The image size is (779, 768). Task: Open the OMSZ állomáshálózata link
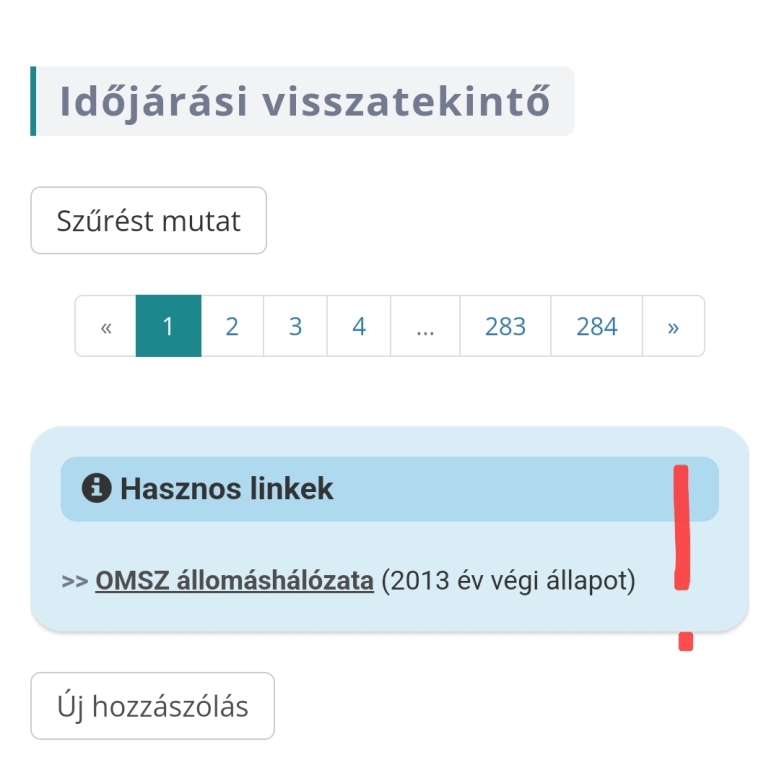(234, 581)
